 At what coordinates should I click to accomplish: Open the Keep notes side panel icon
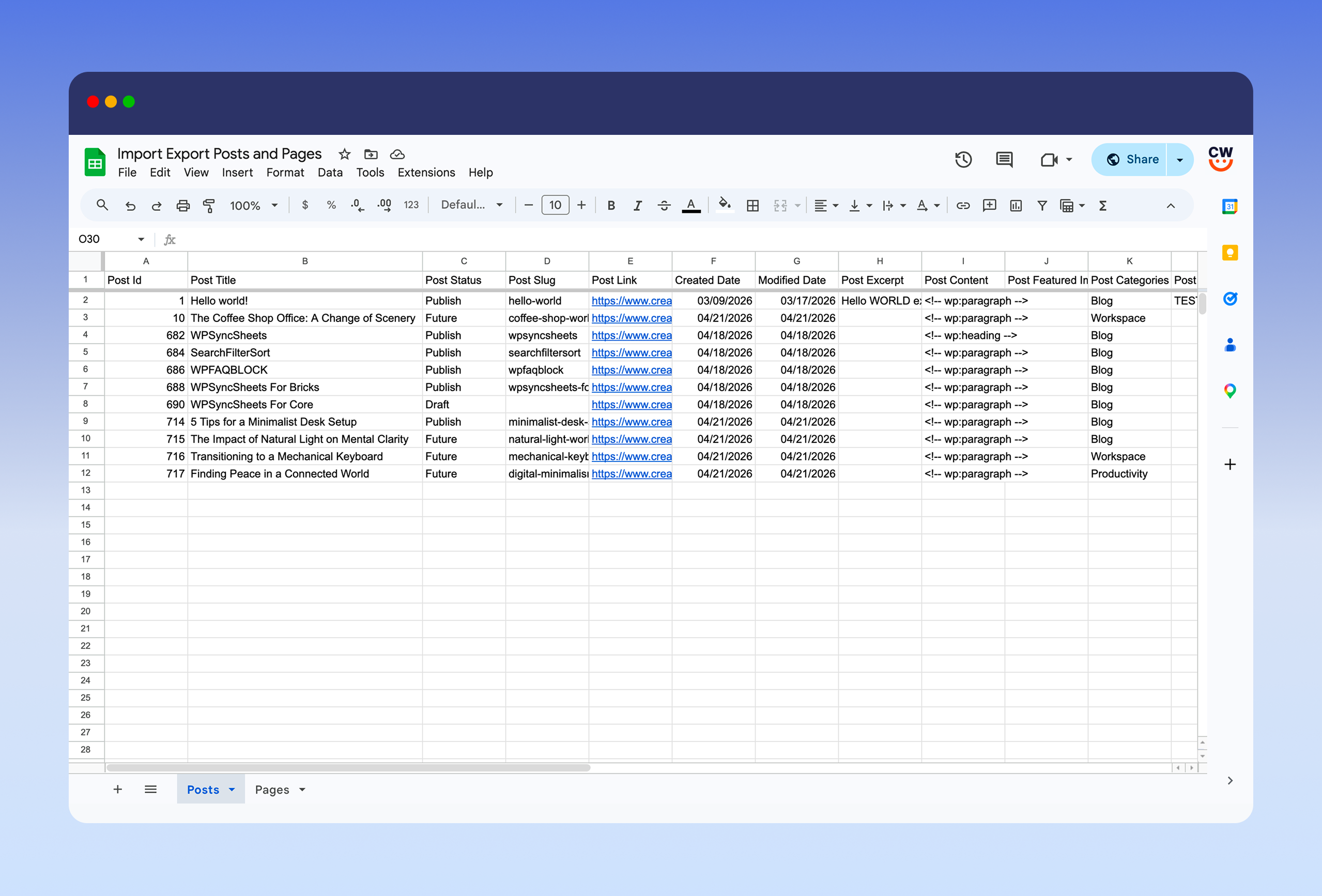click(x=1230, y=252)
